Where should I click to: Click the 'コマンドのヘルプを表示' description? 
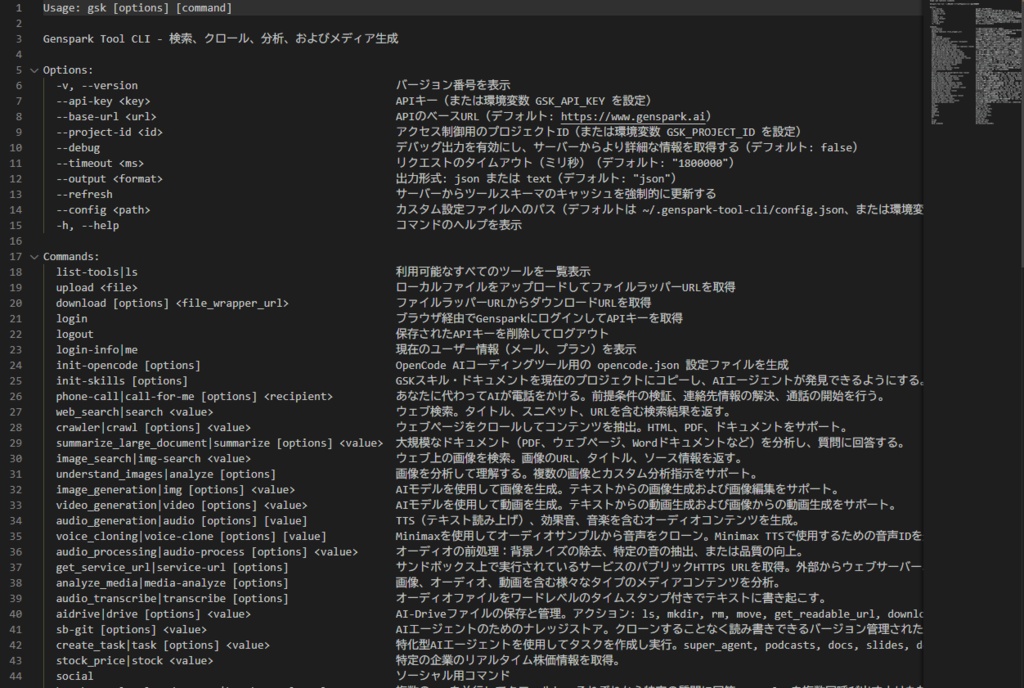[x=458, y=225]
